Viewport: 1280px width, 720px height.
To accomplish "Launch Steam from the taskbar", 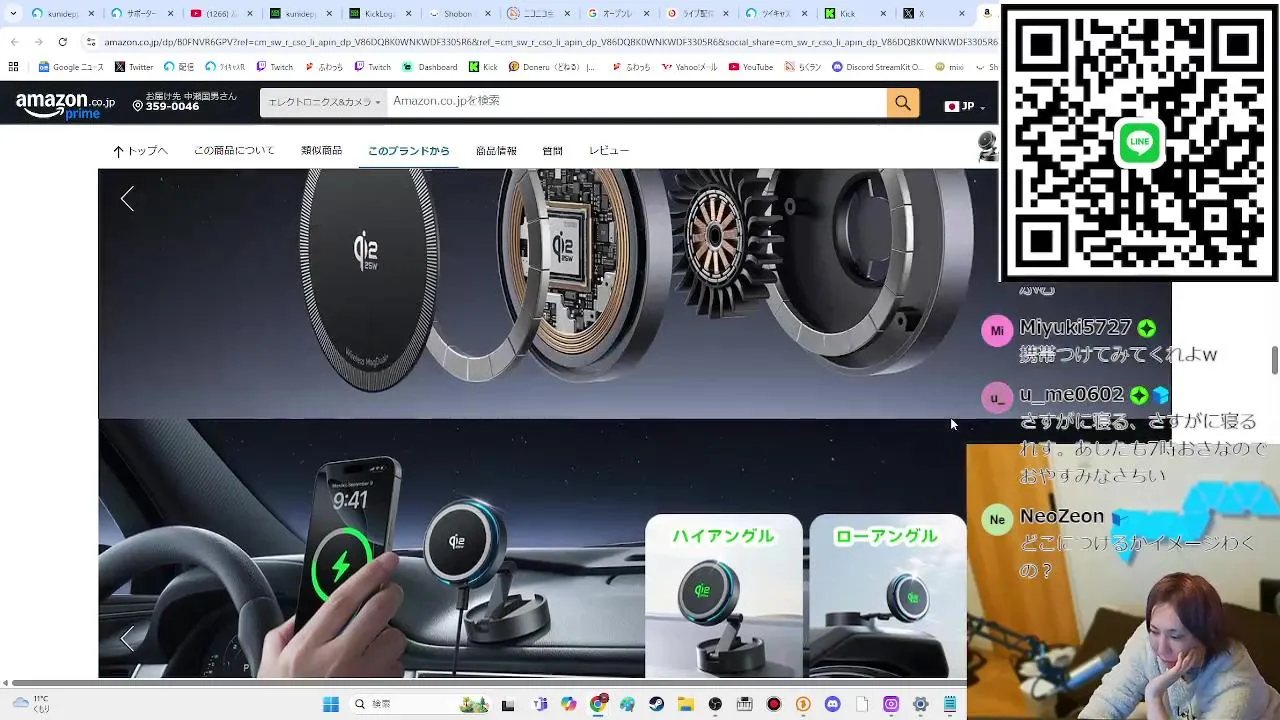I will [657, 704].
